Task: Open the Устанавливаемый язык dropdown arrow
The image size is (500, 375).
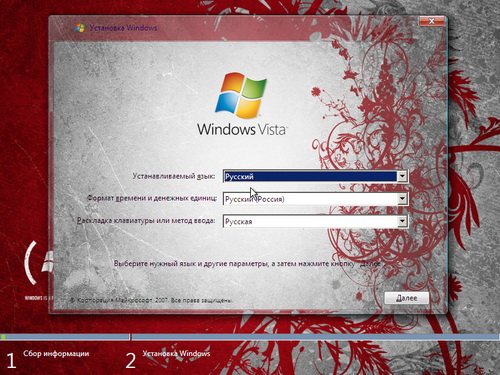Action: [402, 176]
